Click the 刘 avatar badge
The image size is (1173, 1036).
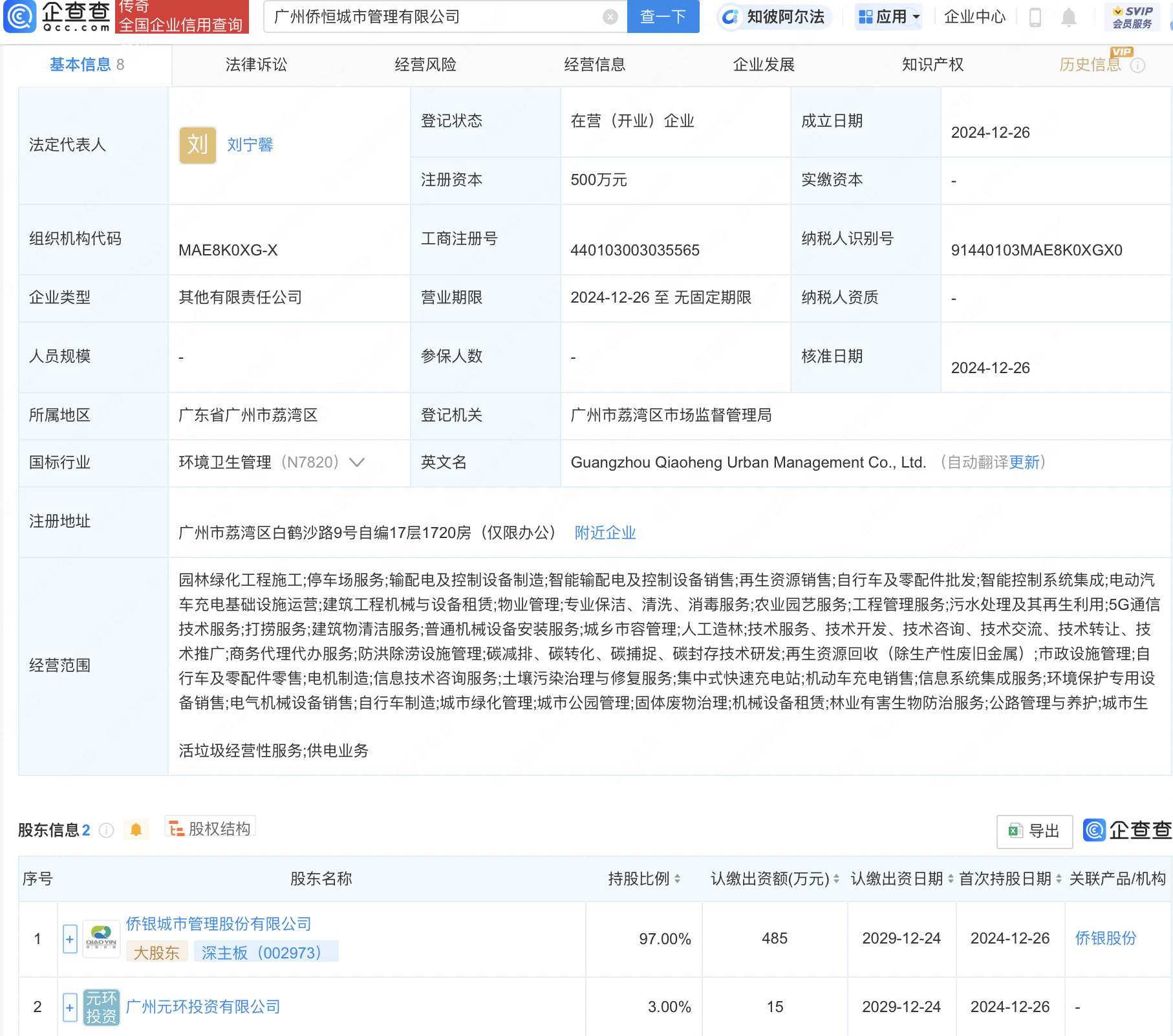click(198, 145)
